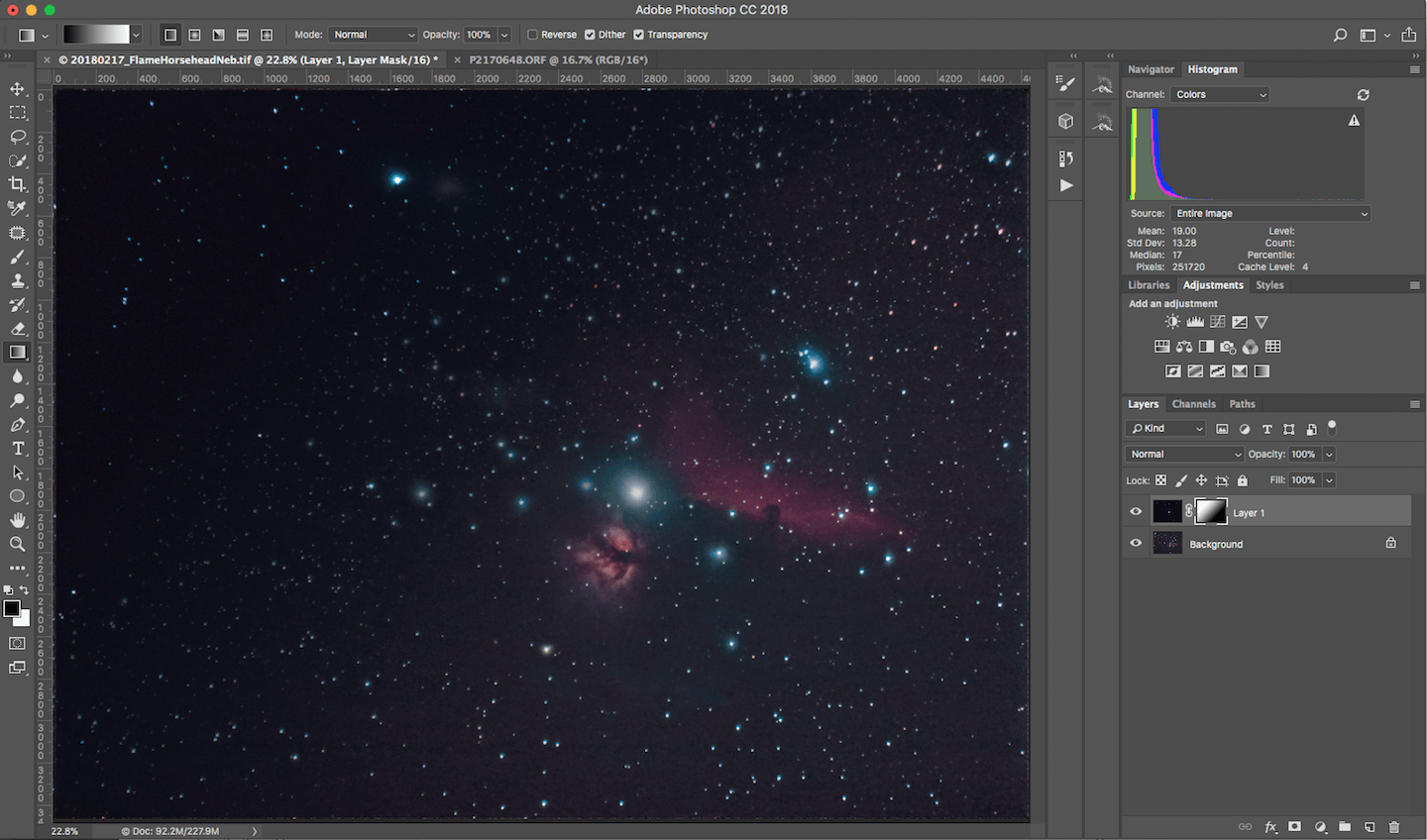Open the layer blend mode Normal dropdown
The height and width of the screenshot is (840, 1427).
1184,454
